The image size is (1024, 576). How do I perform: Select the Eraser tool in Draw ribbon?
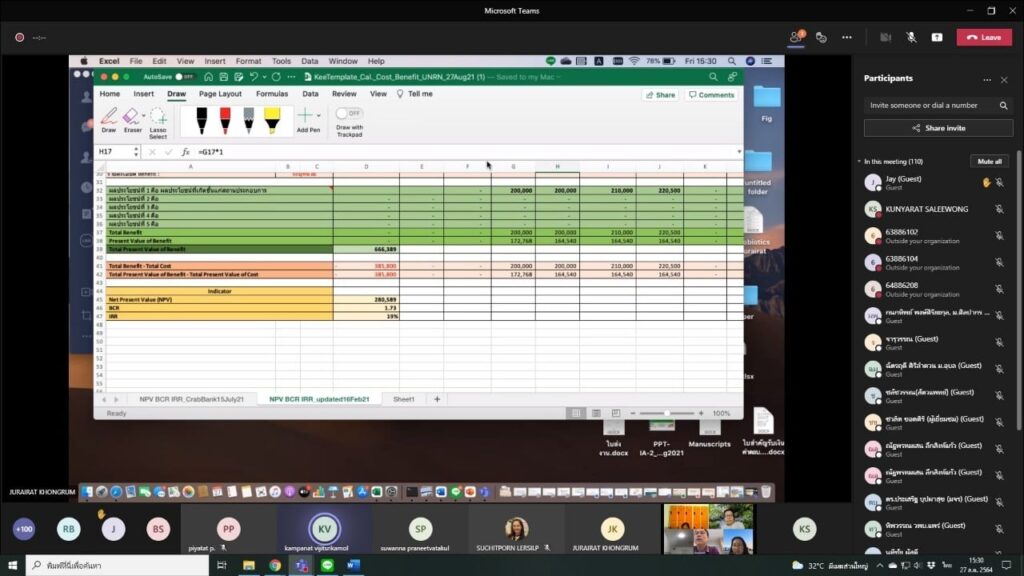(x=132, y=119)
